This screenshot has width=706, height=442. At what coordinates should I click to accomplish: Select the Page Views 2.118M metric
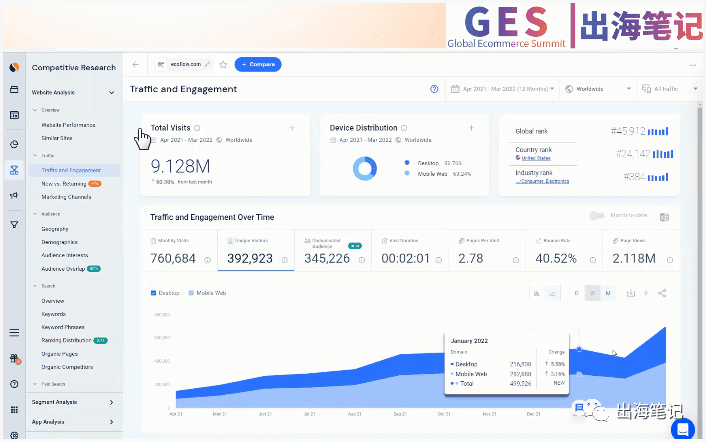coord(641,250)
